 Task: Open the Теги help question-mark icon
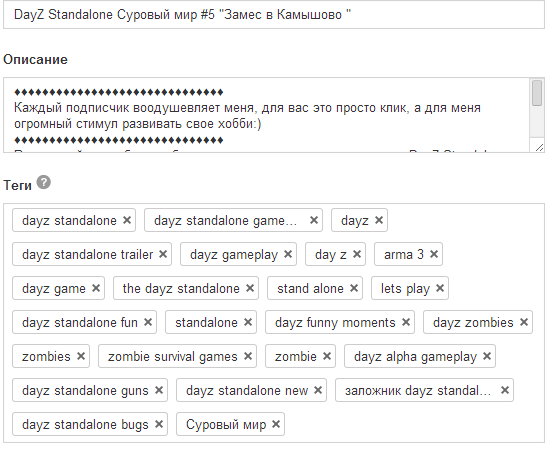44,182
